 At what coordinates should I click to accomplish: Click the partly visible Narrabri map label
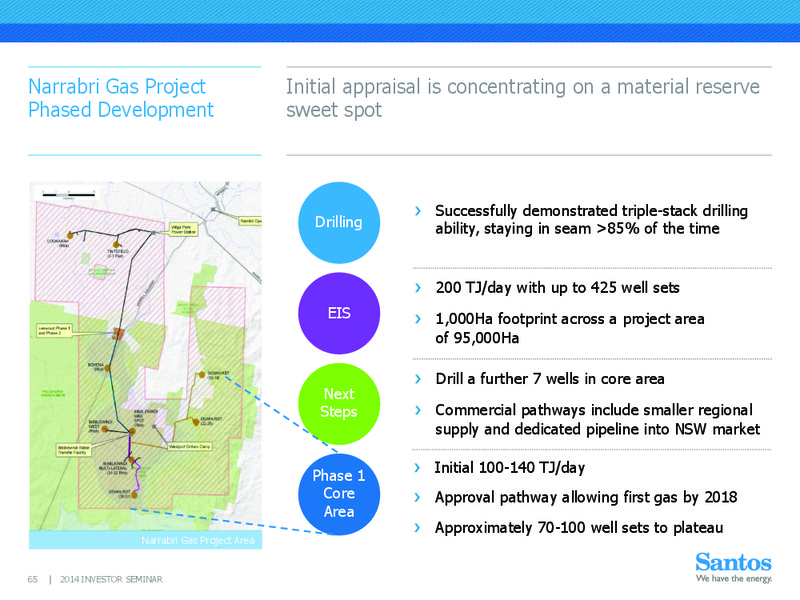(251, 221)
